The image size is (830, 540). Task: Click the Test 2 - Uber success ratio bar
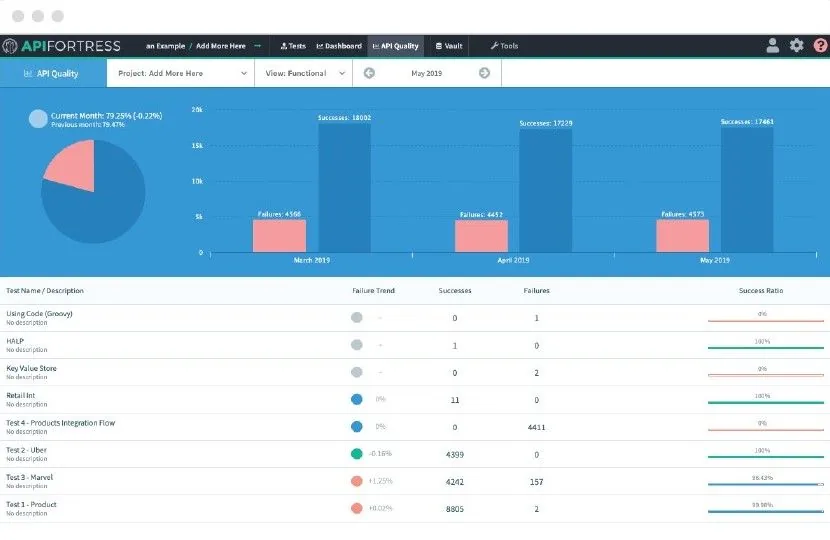(765, 456)
